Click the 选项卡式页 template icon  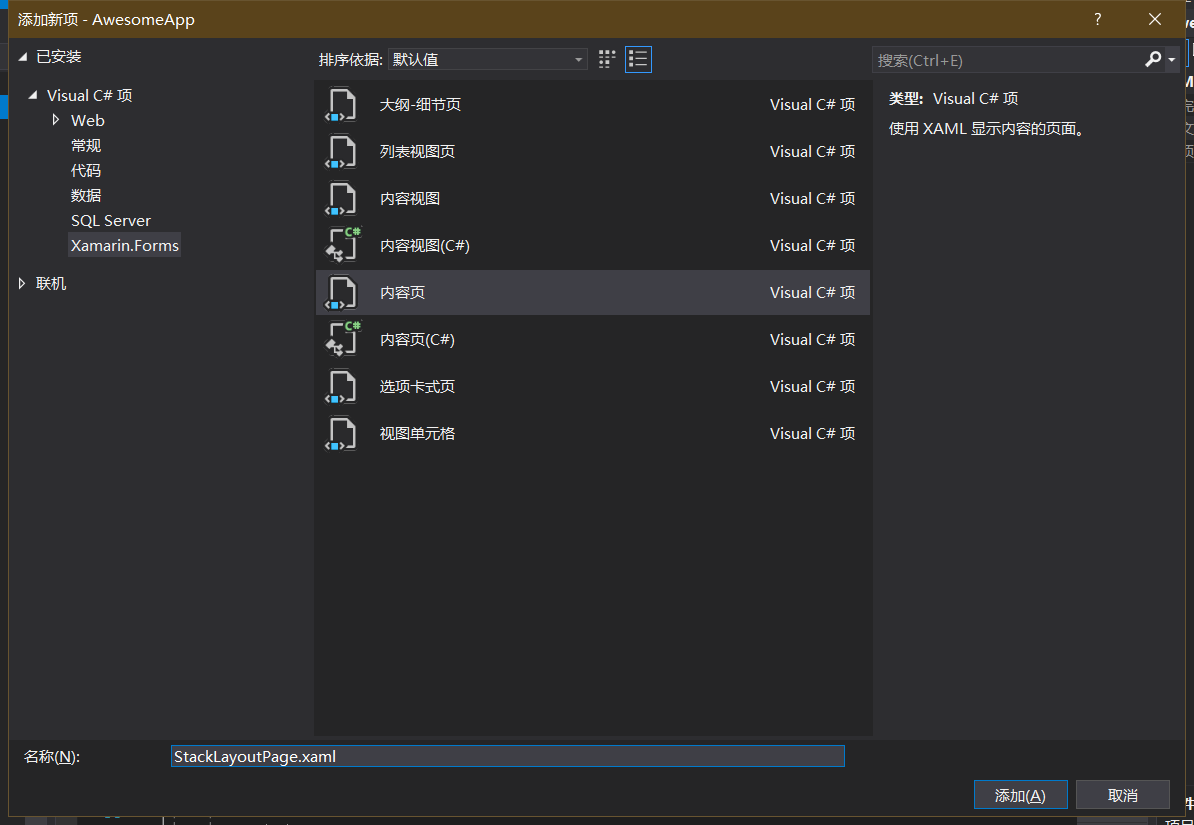(x=341, y=387)
